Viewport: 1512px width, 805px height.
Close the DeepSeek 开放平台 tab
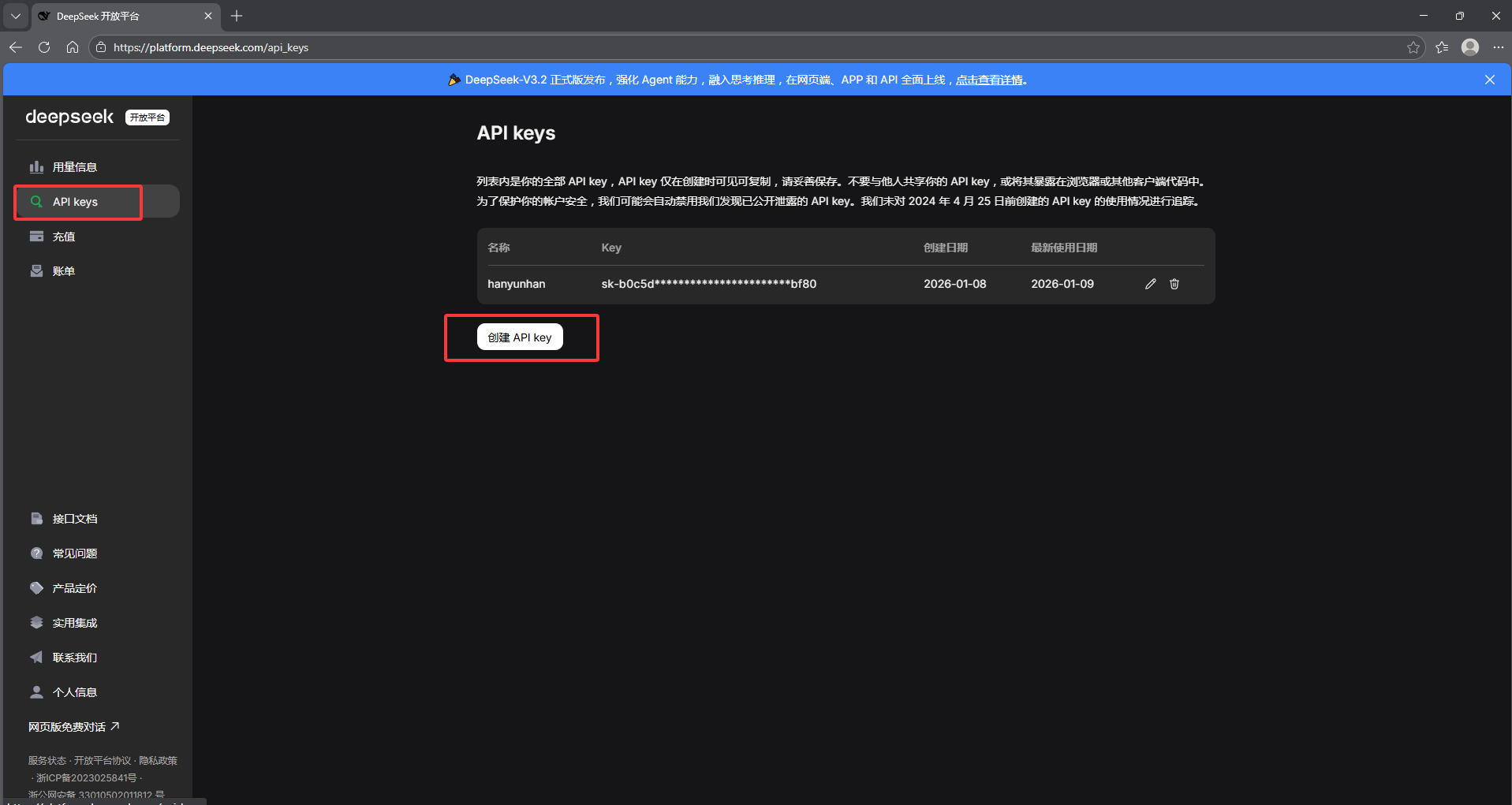point(208,16)
